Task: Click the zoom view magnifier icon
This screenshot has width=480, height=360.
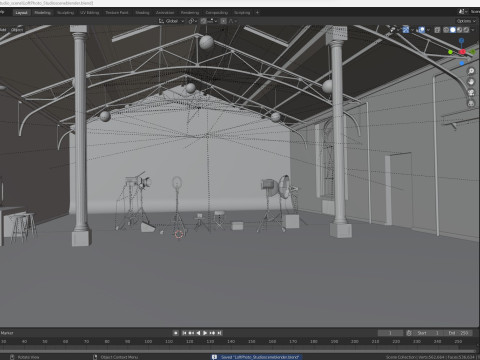Action: 471,71
